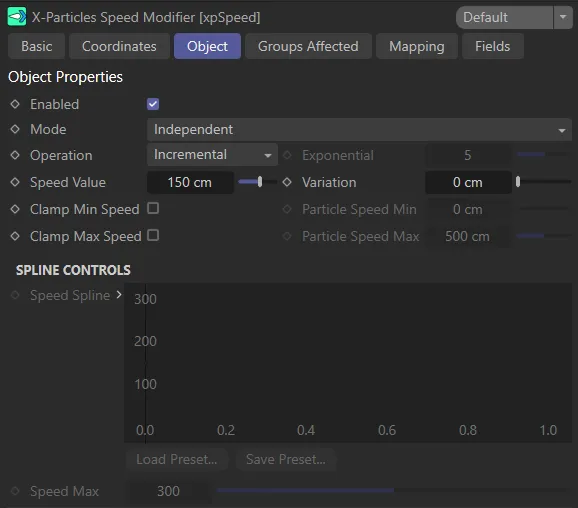
Task: Click keyframe diamond next to Clamp Min Speed
Action: point(15,209)
